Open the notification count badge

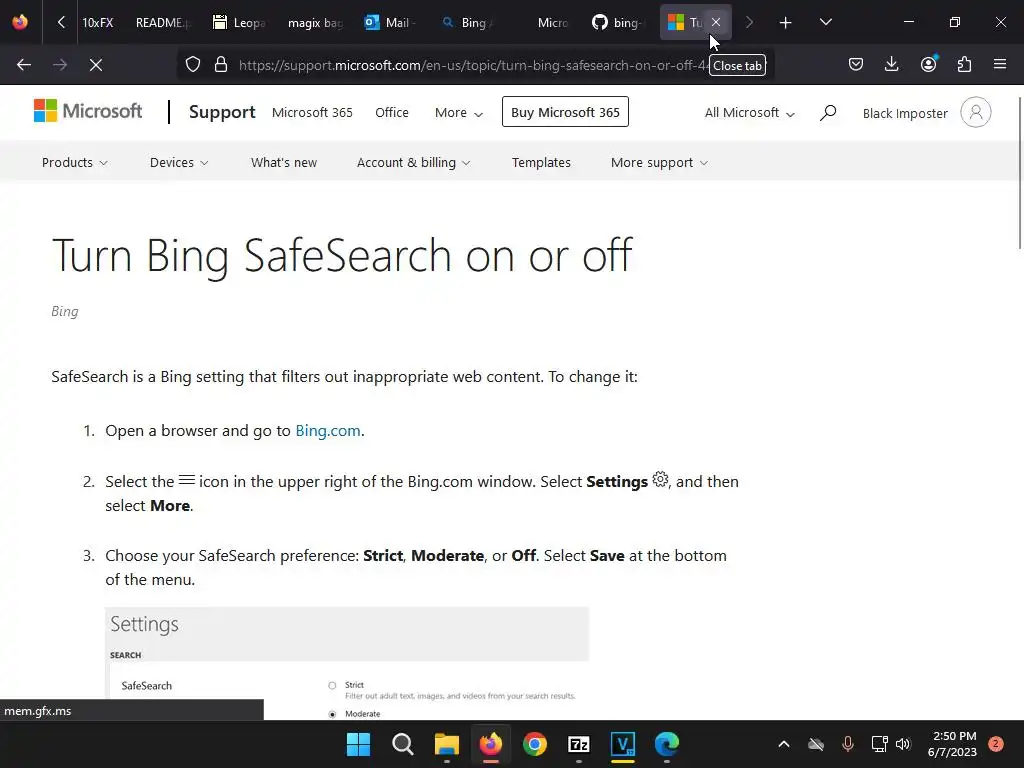click(996, 744)
